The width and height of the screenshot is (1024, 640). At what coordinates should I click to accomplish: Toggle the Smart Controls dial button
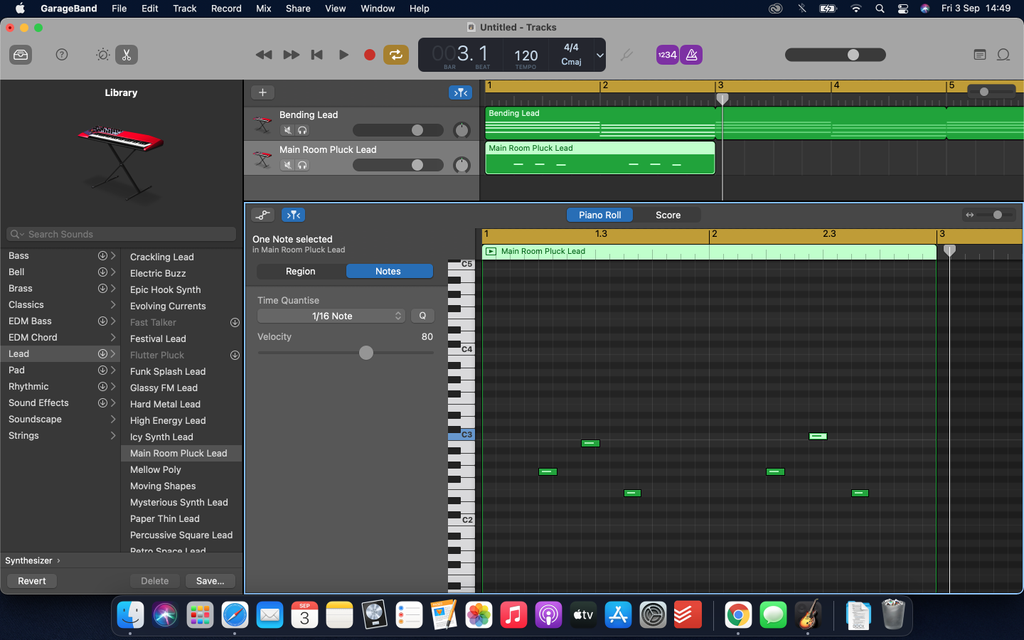[x=103, y=55]
